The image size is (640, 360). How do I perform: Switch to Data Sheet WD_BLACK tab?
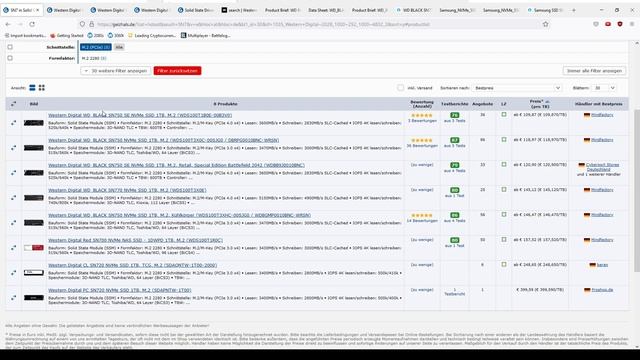coord(325,10)
